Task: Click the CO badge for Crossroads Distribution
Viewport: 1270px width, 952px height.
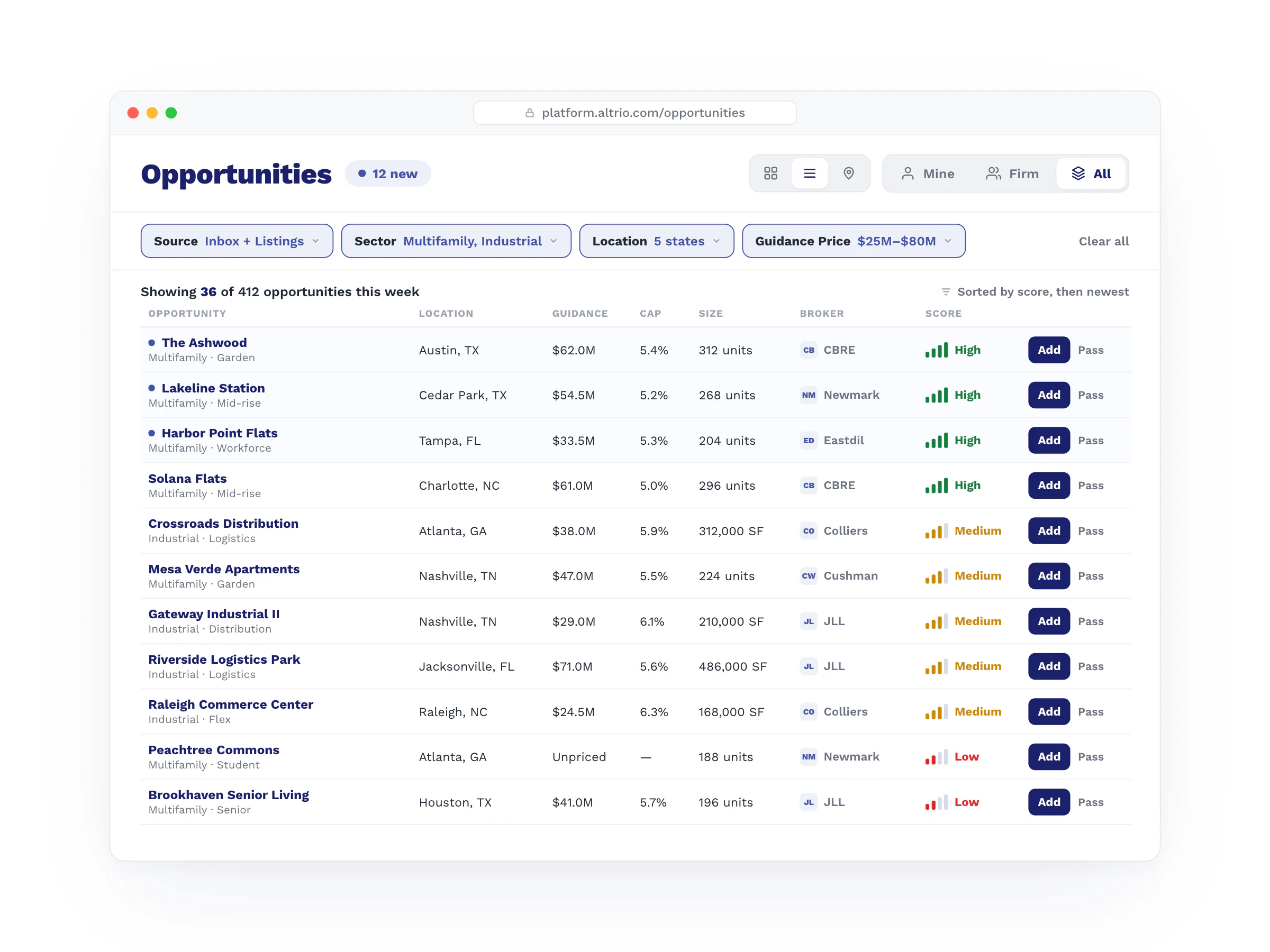Action: [x=809, y=531]
